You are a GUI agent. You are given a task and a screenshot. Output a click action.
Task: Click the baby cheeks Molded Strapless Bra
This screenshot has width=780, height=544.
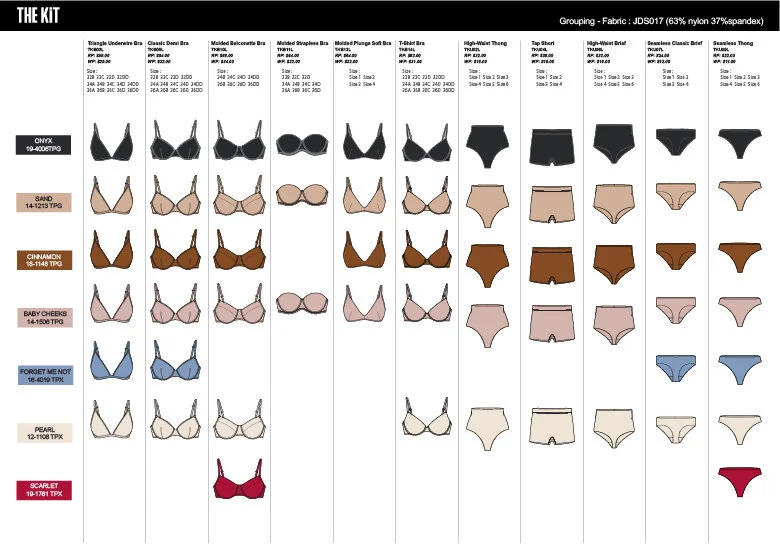(302, 303)
